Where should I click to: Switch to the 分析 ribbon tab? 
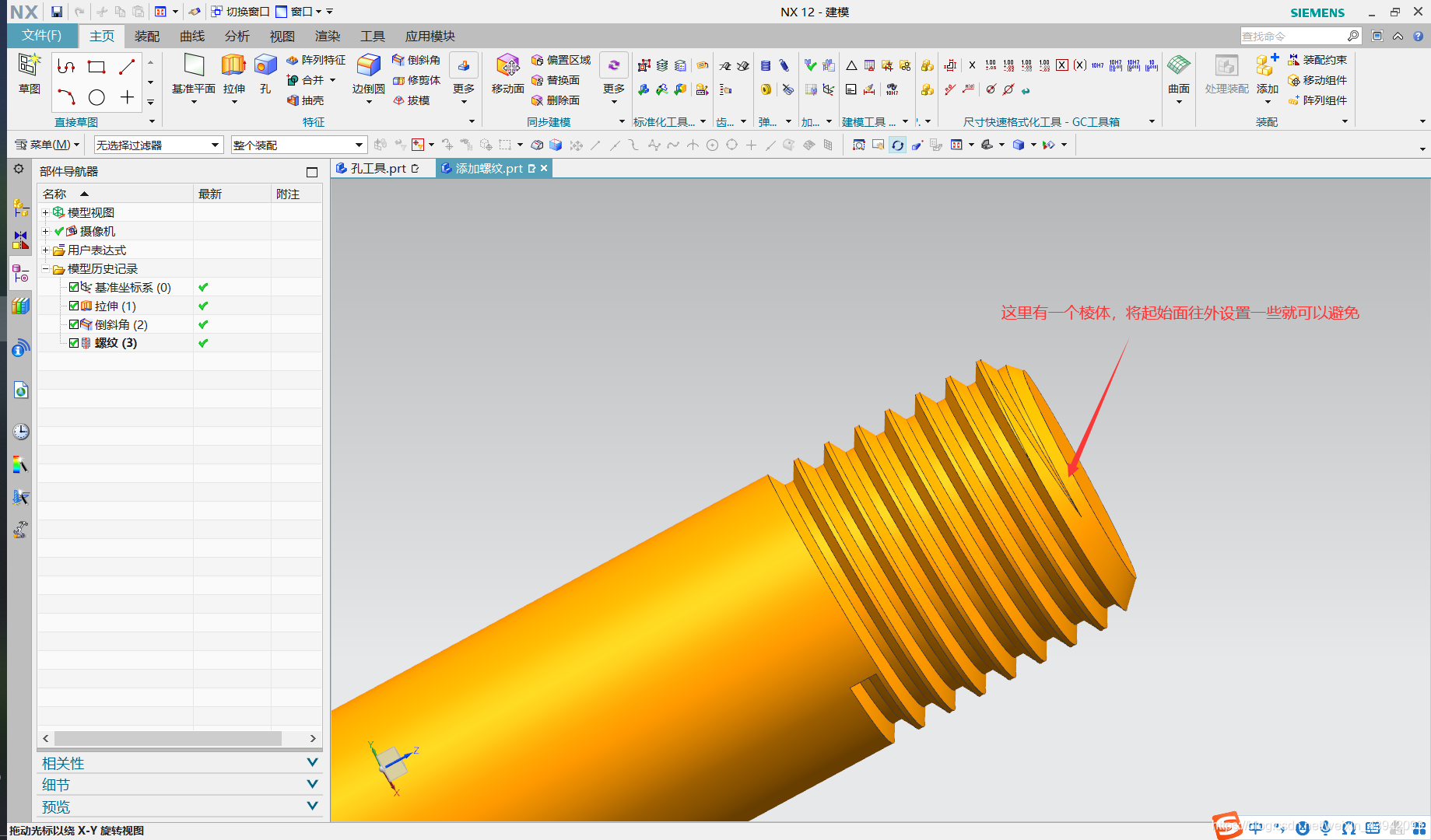pos(237,36)
